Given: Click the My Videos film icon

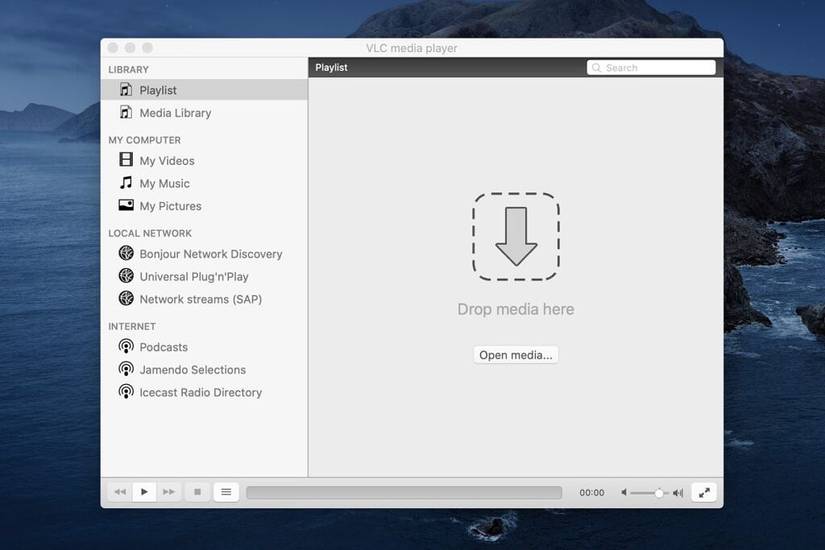Looking at the screenshot, I should tap(126, 159).
